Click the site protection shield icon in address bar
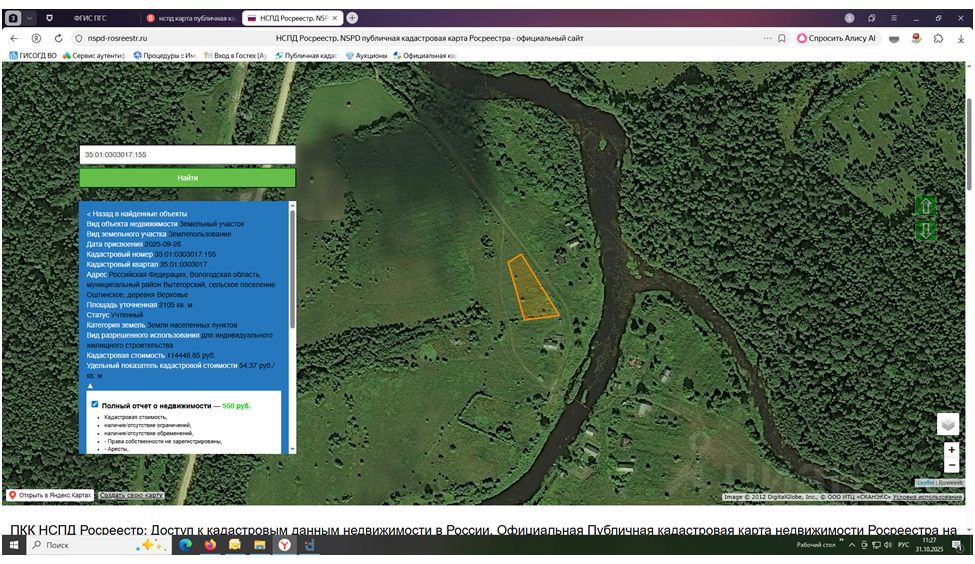Screen dimensions: 975x564 click(x=78, y=39)
